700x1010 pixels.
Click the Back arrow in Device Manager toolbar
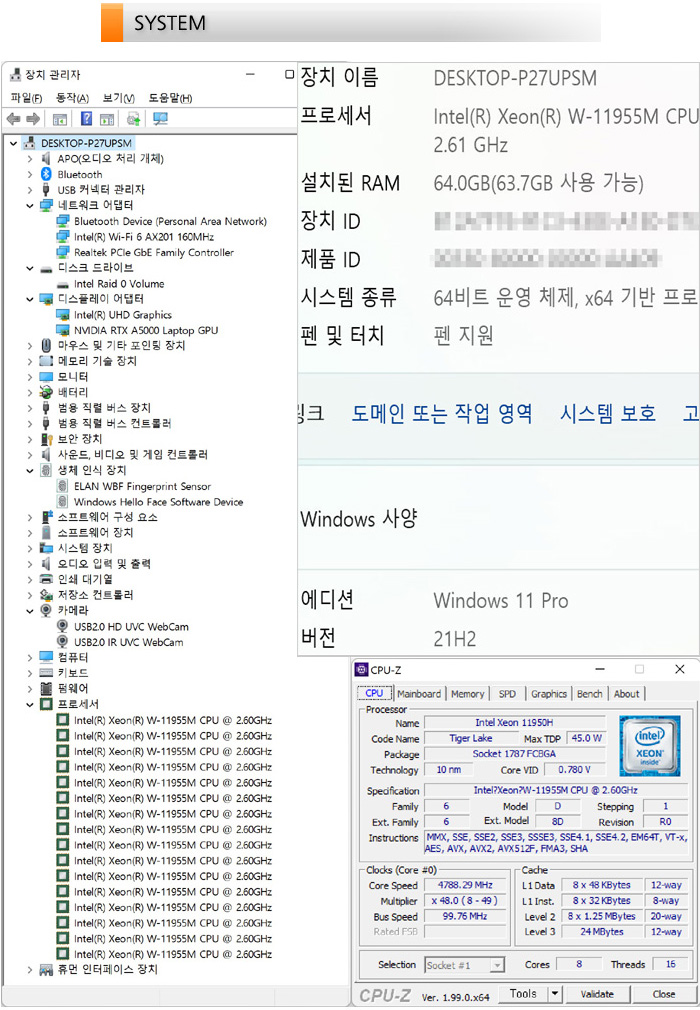pyautogui.click(x=14, y=119)
